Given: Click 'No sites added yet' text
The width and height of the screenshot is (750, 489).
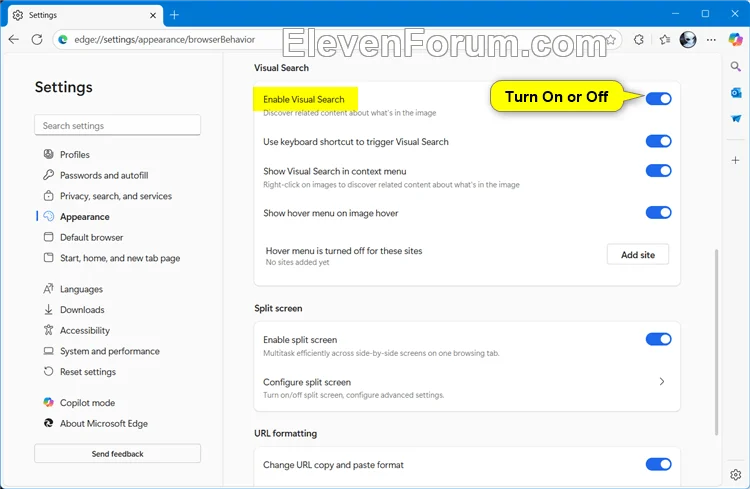Looking at the screenshot, I should 298,262.
